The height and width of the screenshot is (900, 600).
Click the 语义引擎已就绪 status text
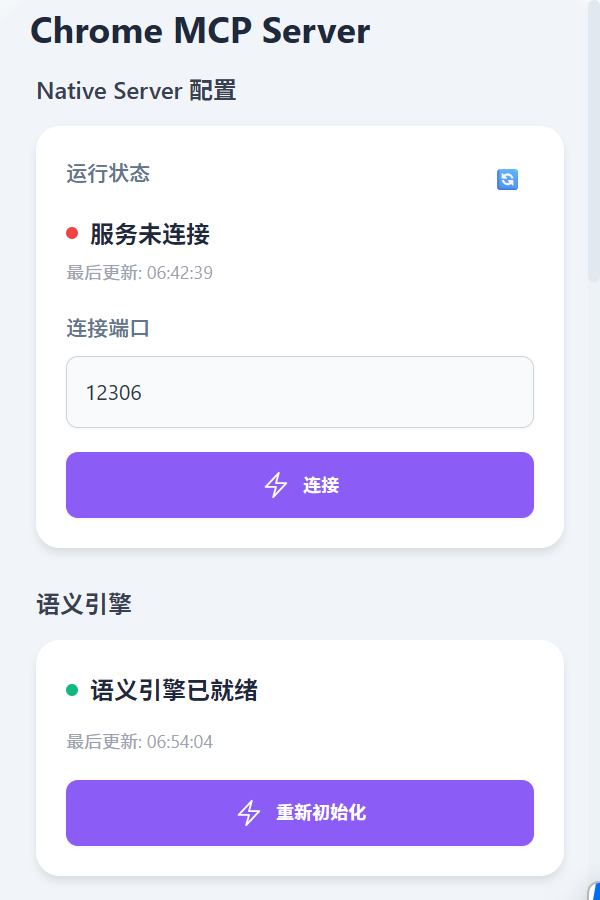point(174,690)
